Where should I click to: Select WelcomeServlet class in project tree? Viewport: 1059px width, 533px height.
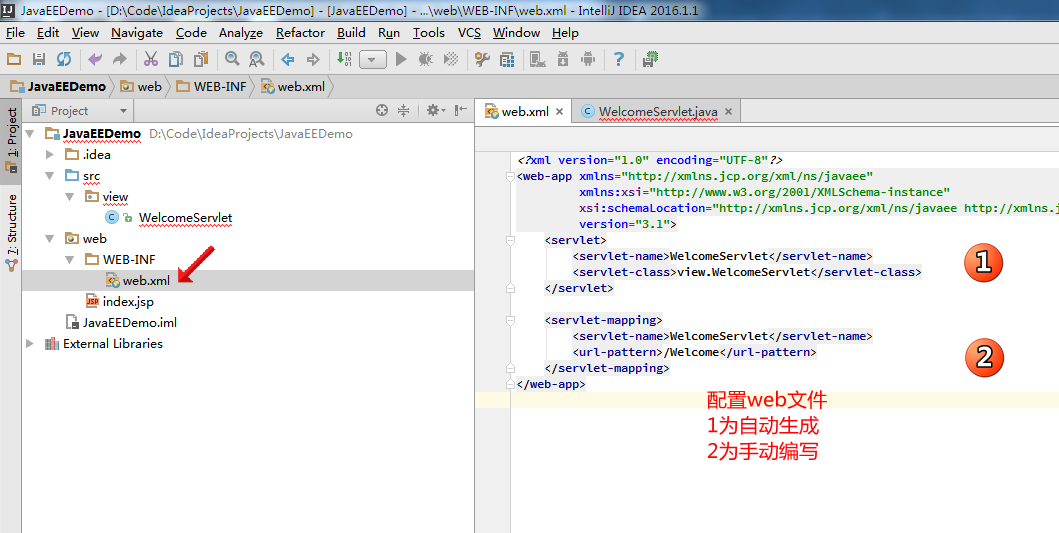[x=185, y=218]
